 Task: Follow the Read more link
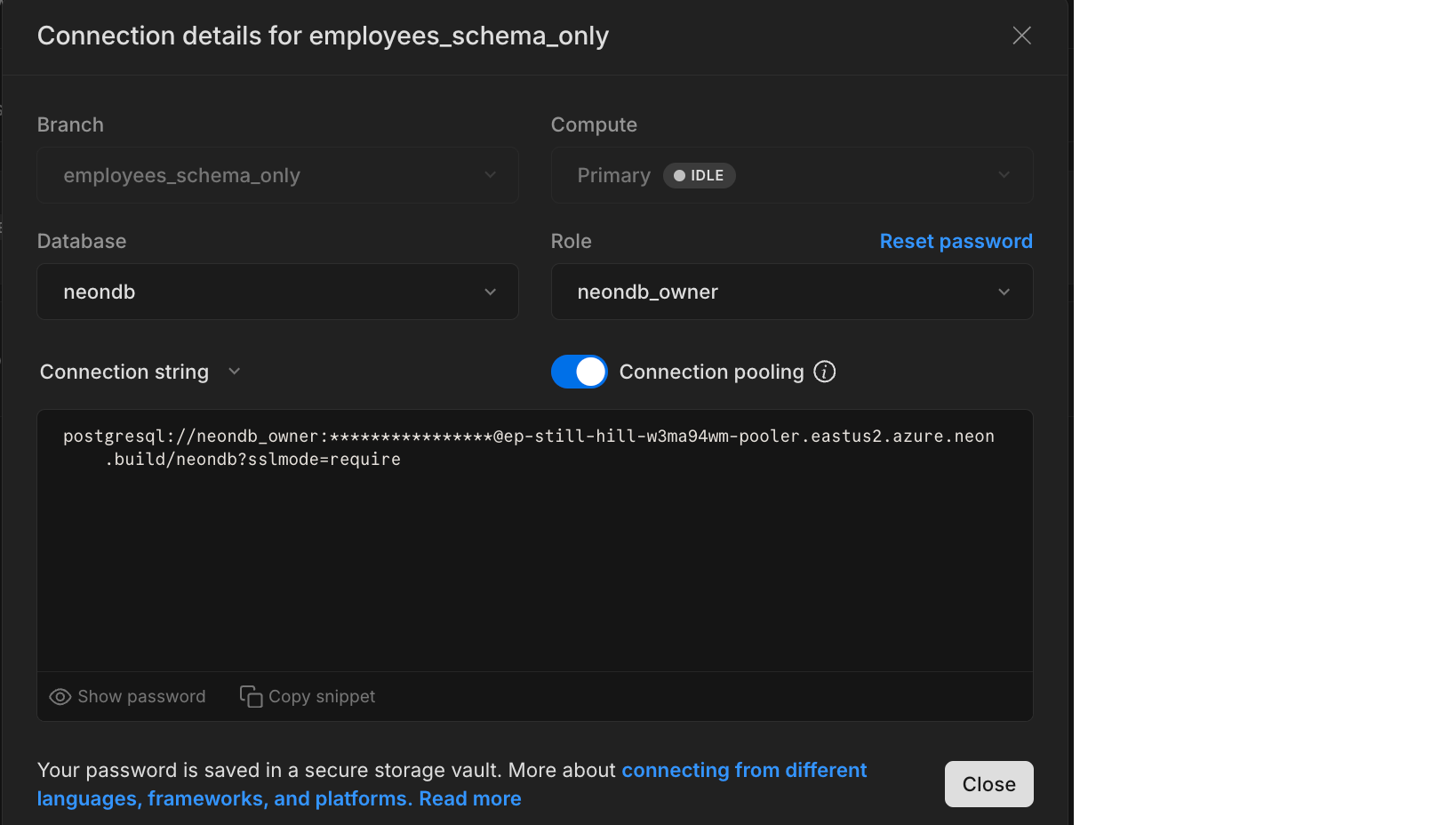click(468, 798)
